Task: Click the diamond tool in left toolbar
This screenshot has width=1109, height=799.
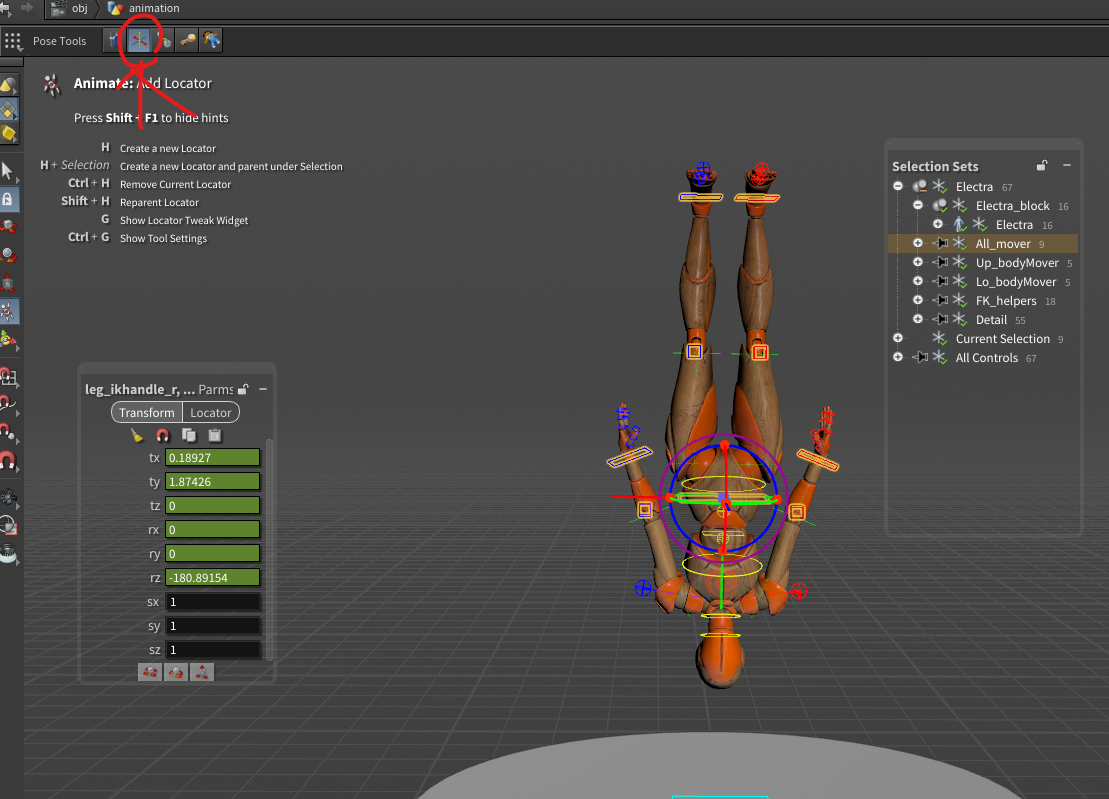Action: coord(8,110)
